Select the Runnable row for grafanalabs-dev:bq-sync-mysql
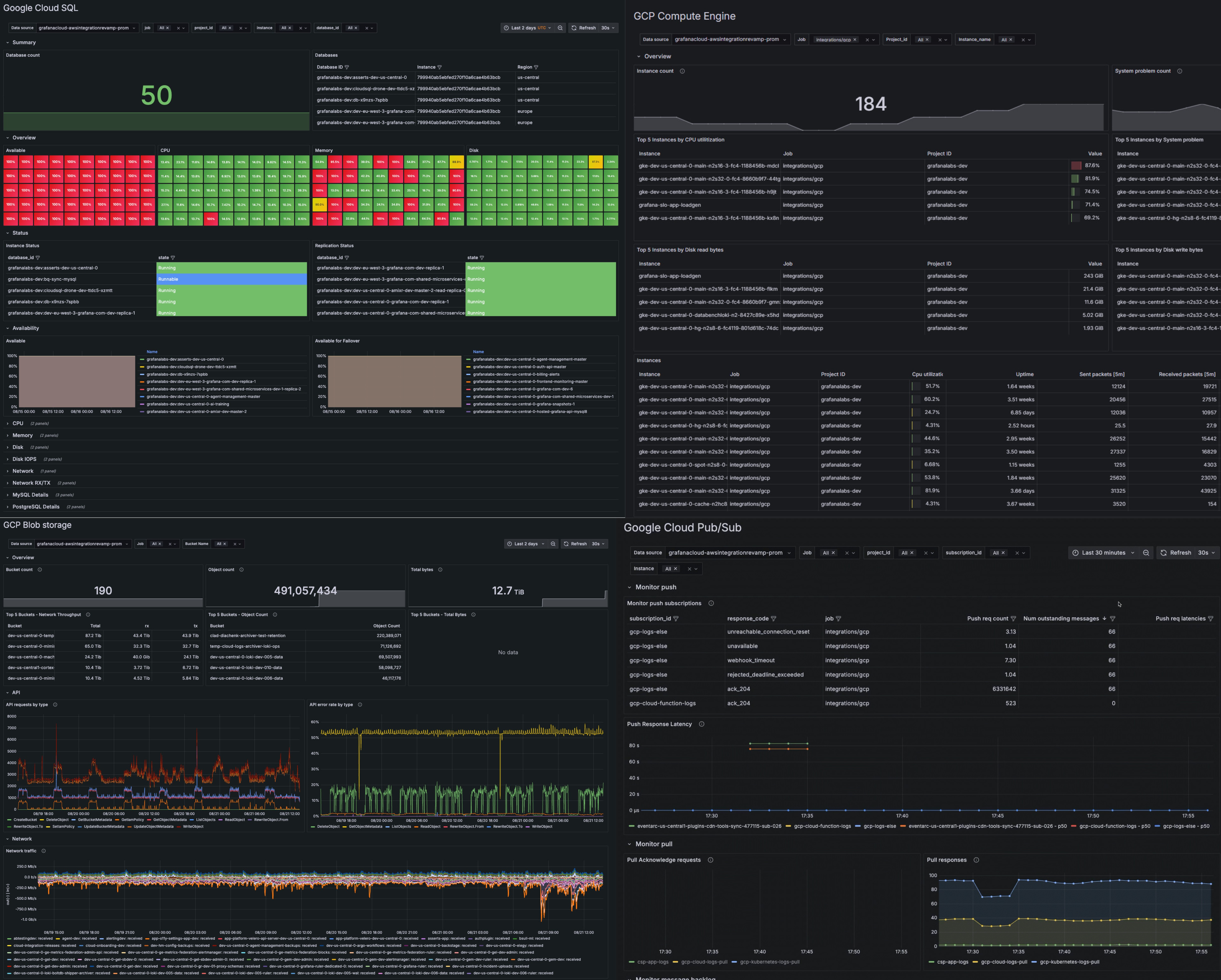 (231, 278)
